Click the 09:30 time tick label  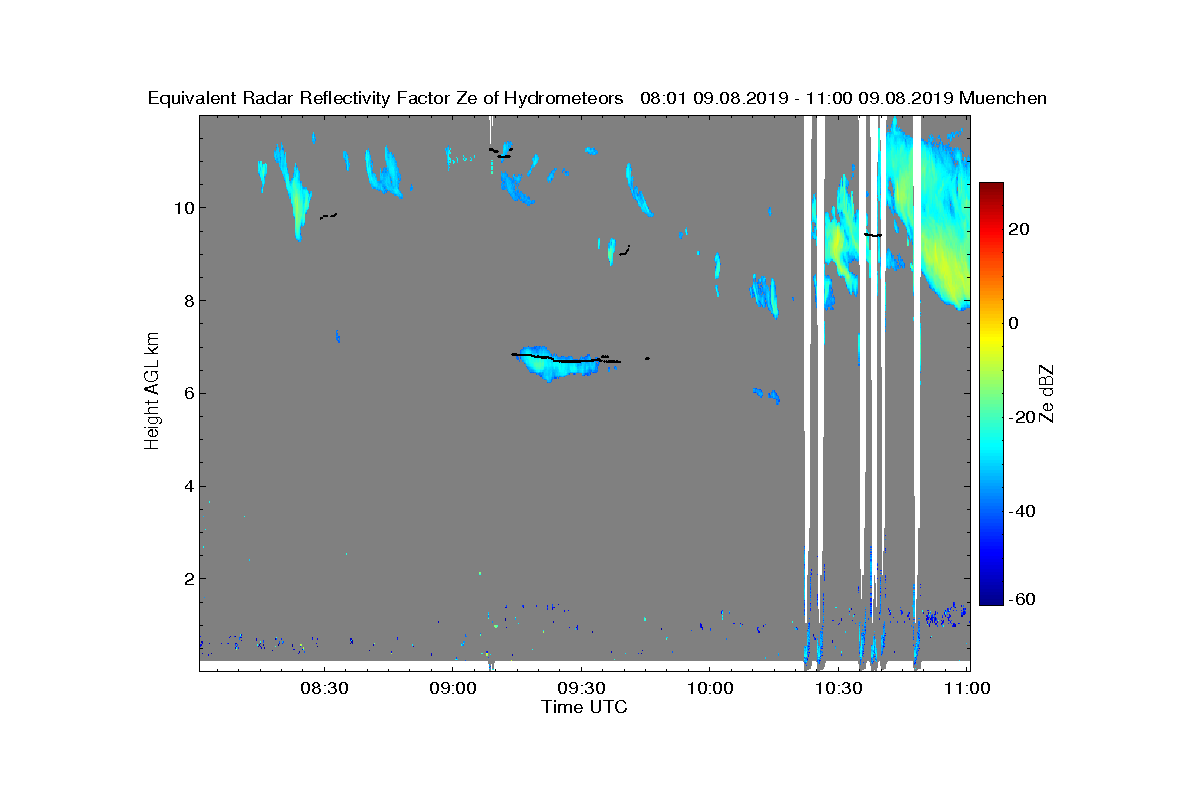(580, 688)
